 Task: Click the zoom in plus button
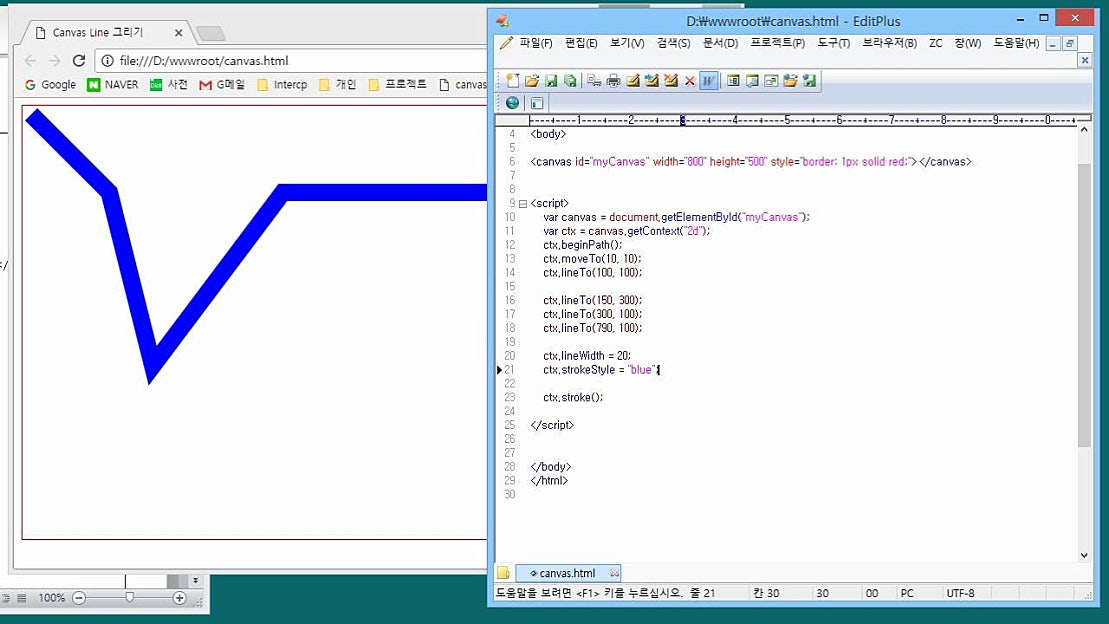point(180,598)
